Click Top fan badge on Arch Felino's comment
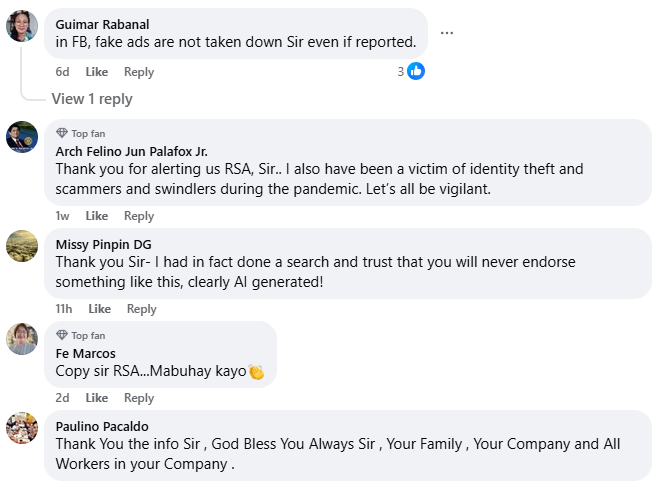Viewport: 659px width, 487px height. (x=81, y=133)
